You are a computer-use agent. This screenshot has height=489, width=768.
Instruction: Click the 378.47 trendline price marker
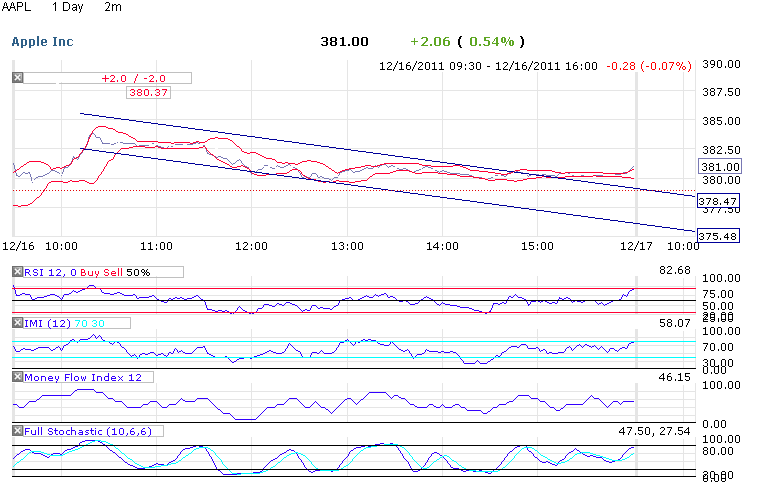[718, 201]
